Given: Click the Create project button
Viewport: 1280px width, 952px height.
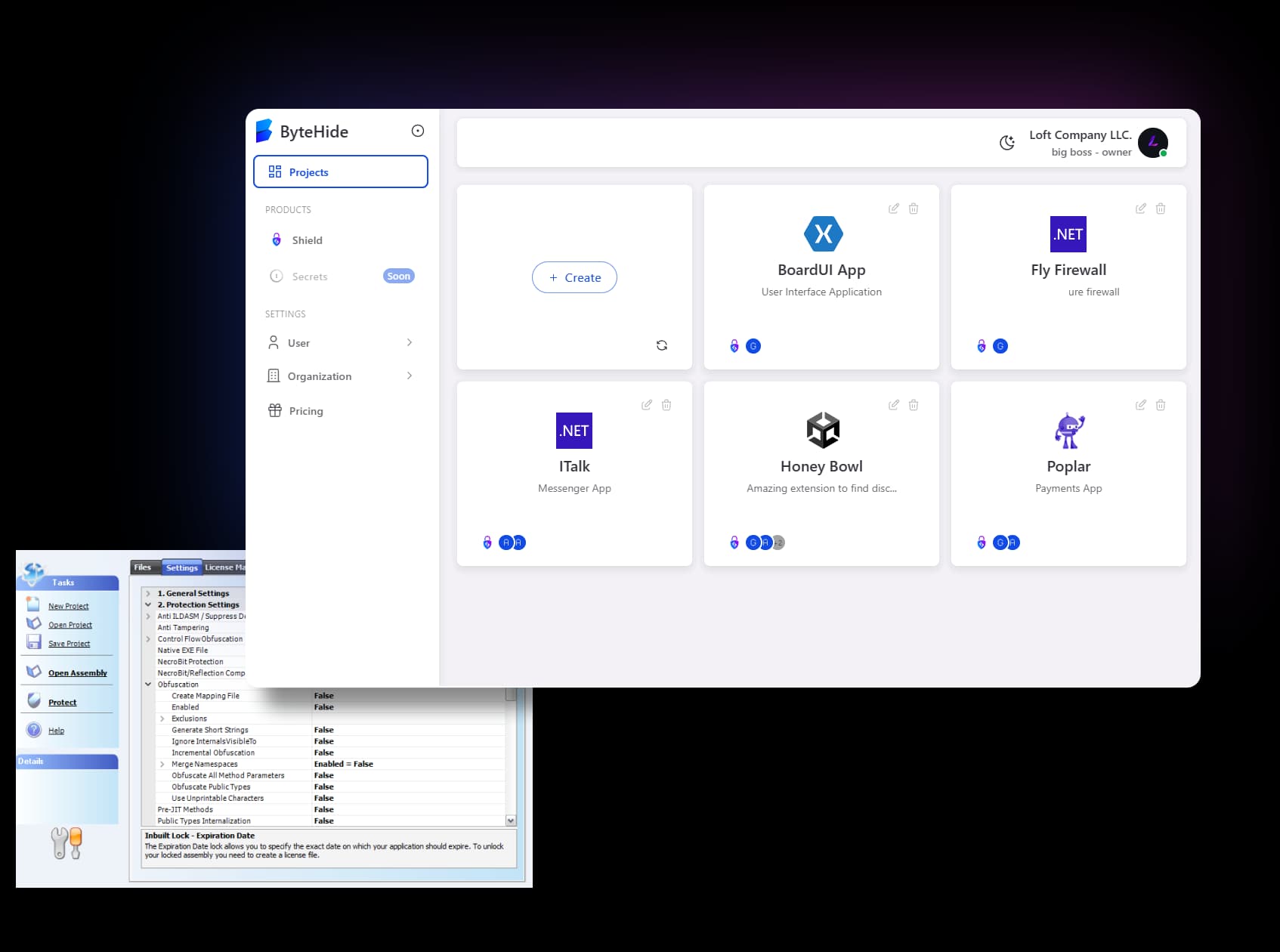Looking at the screenshot, I should (x=574, y=277).
